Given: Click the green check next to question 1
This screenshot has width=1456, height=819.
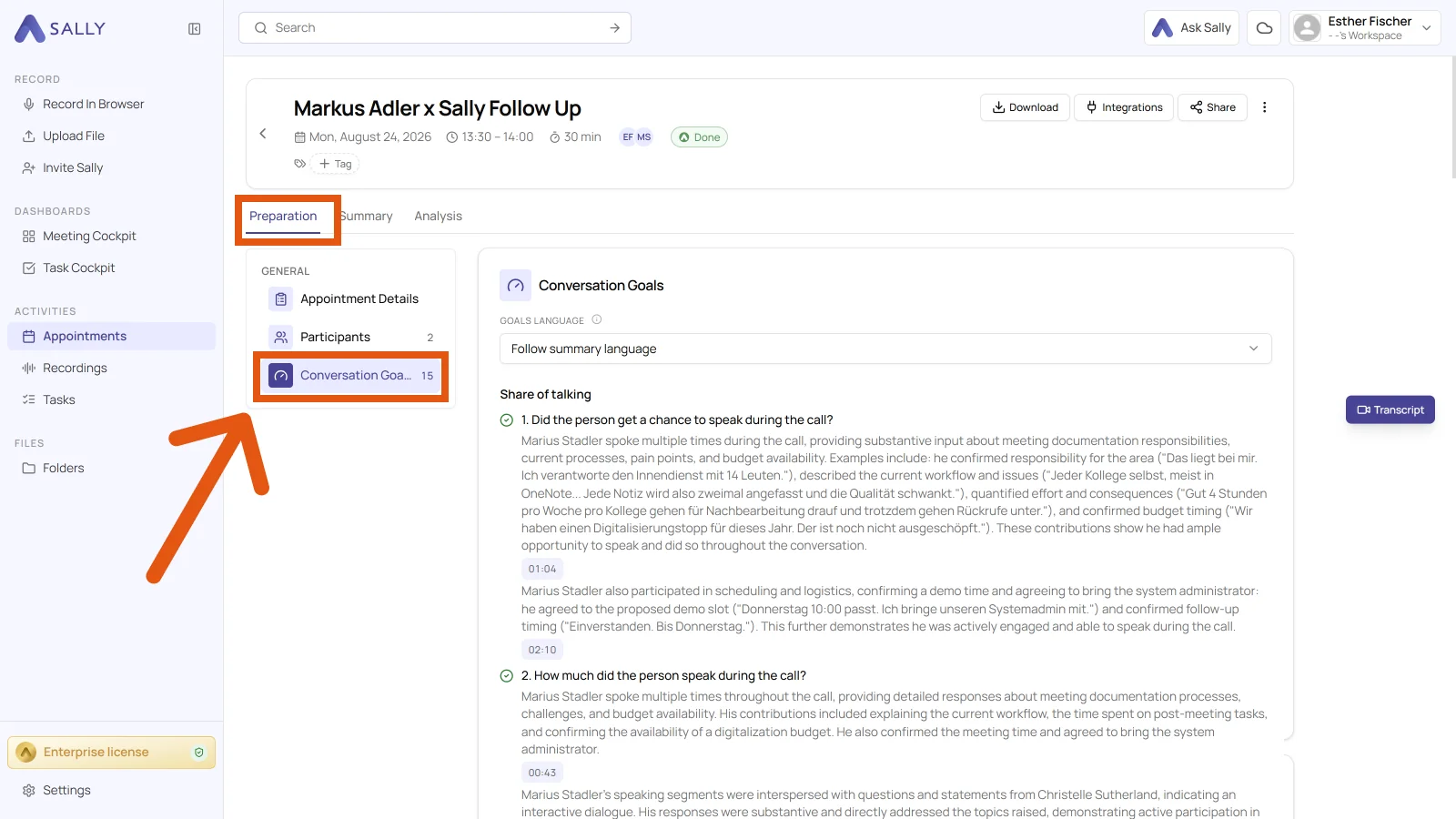Looking at the screenshot, I should [x=507, y=420].
